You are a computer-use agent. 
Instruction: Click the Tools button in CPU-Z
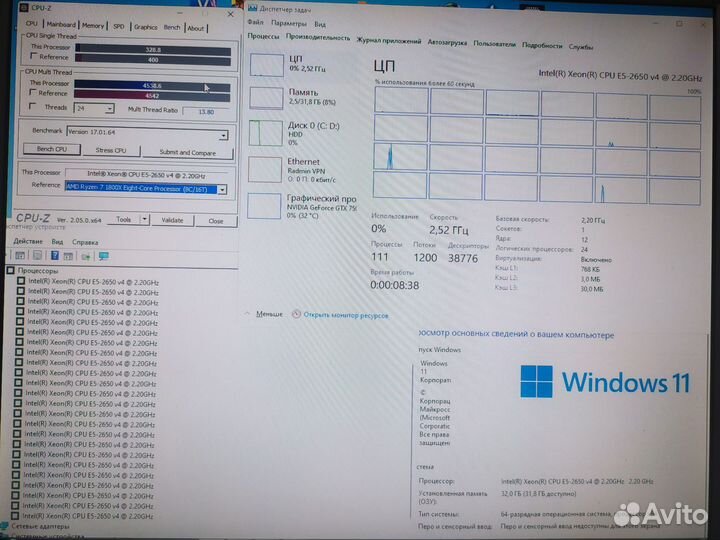point(124,219)
